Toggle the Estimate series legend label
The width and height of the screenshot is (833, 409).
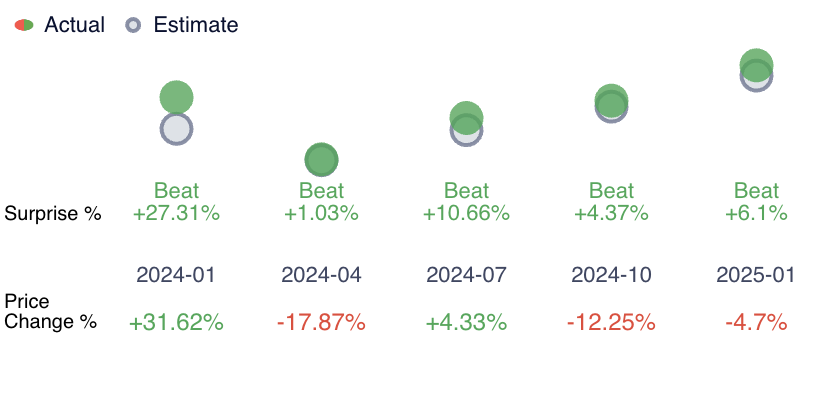click(x=195, y=25)
